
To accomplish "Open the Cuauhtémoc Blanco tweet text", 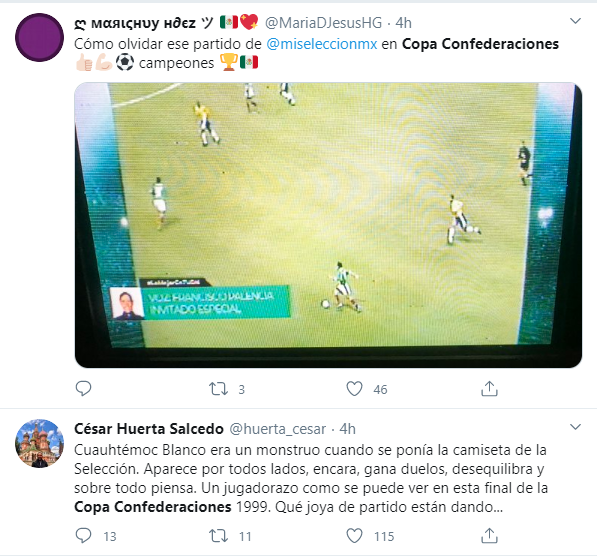I will coord(311,479).
